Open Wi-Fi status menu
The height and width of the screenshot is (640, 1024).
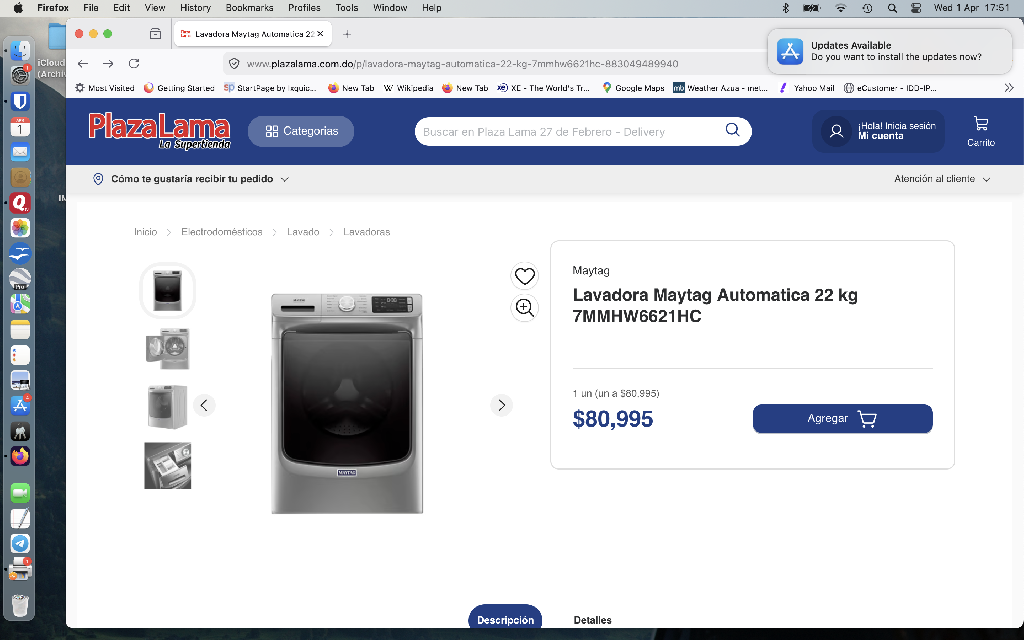pyautogui.click(x=841, y=8)
